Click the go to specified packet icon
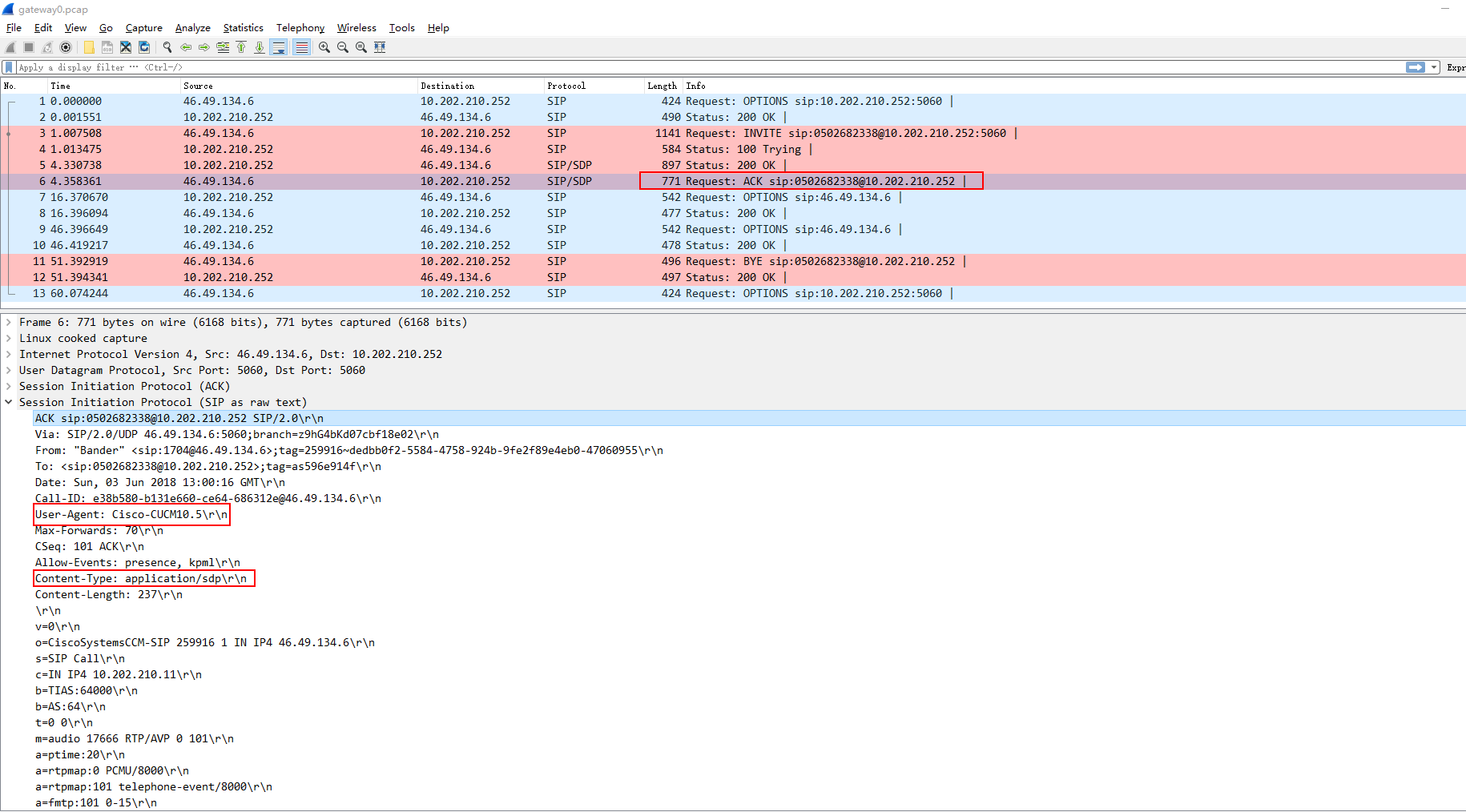 click(x=223, y=47)
